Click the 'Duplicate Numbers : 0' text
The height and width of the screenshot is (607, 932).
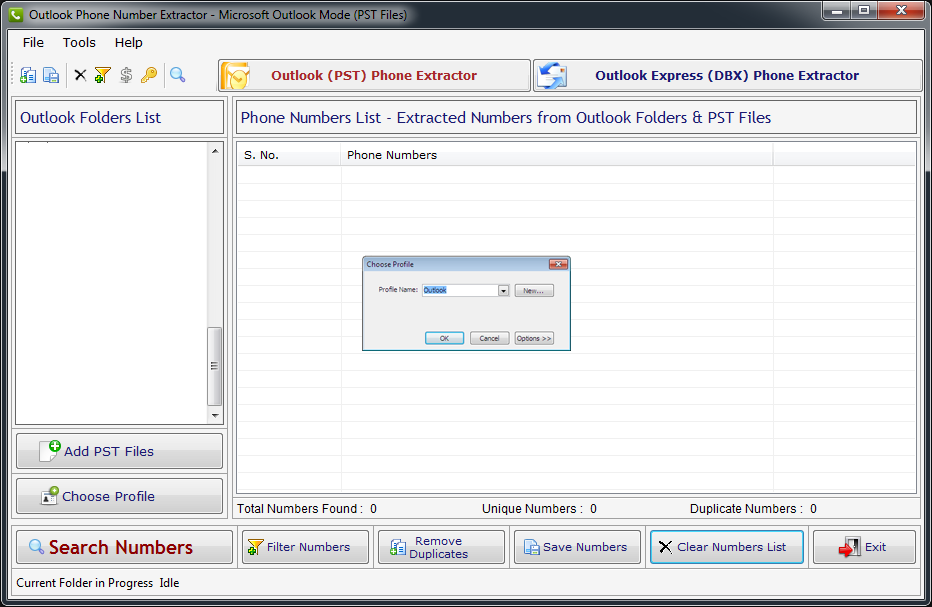753,509
